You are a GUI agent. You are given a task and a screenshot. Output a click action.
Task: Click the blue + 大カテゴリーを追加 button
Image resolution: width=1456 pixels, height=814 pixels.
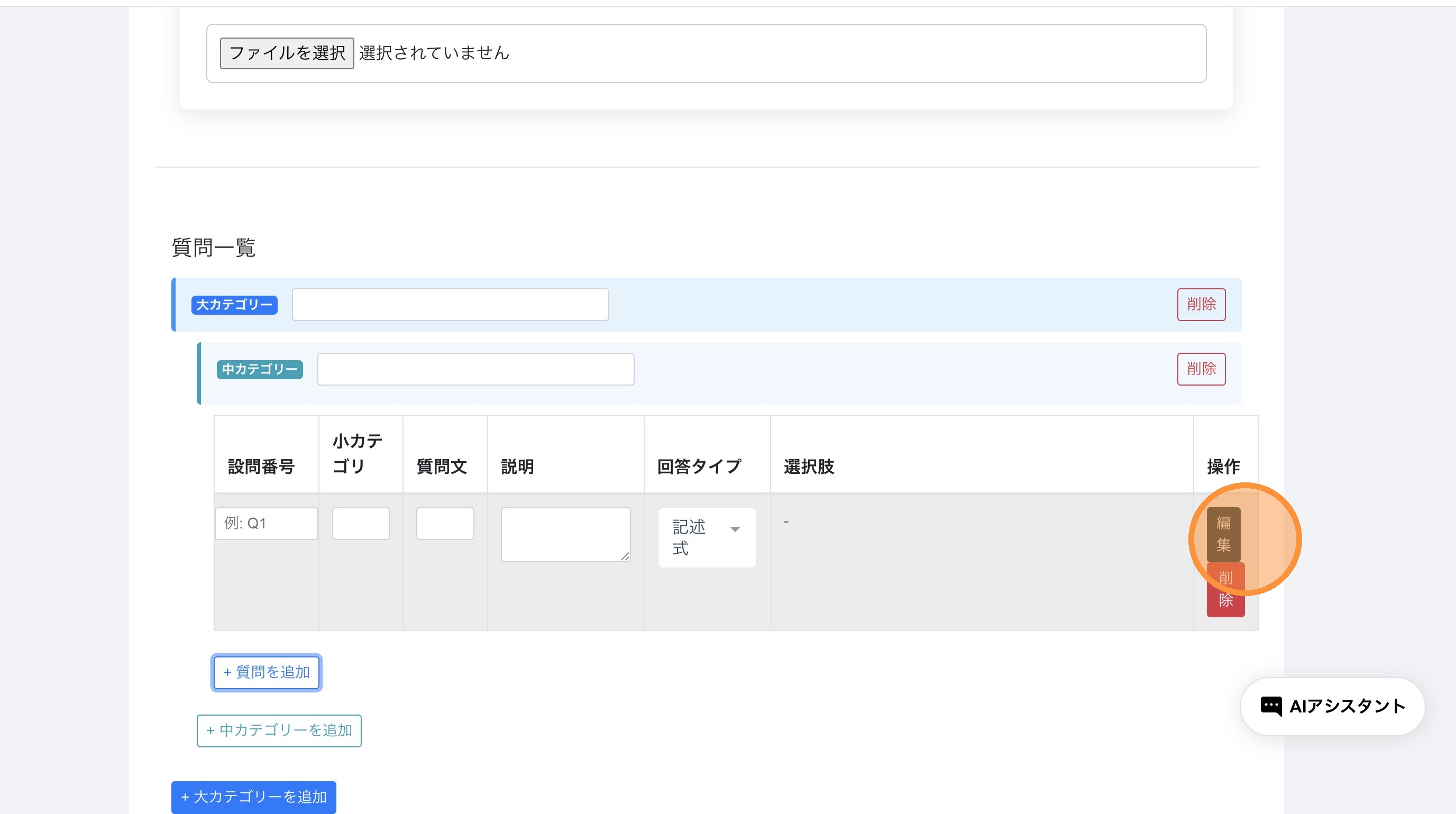[x=253, y=797]
